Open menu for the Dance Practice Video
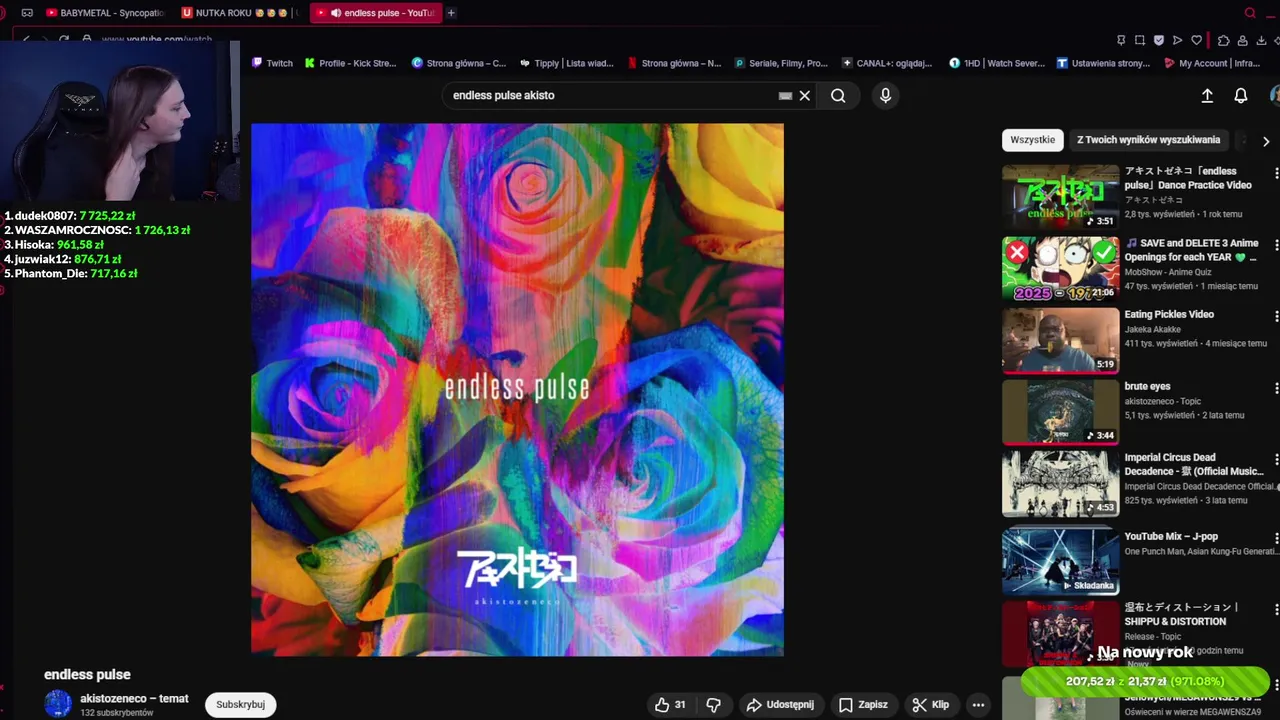This screenshot has width=1280, height=720. click(1276, 173)
